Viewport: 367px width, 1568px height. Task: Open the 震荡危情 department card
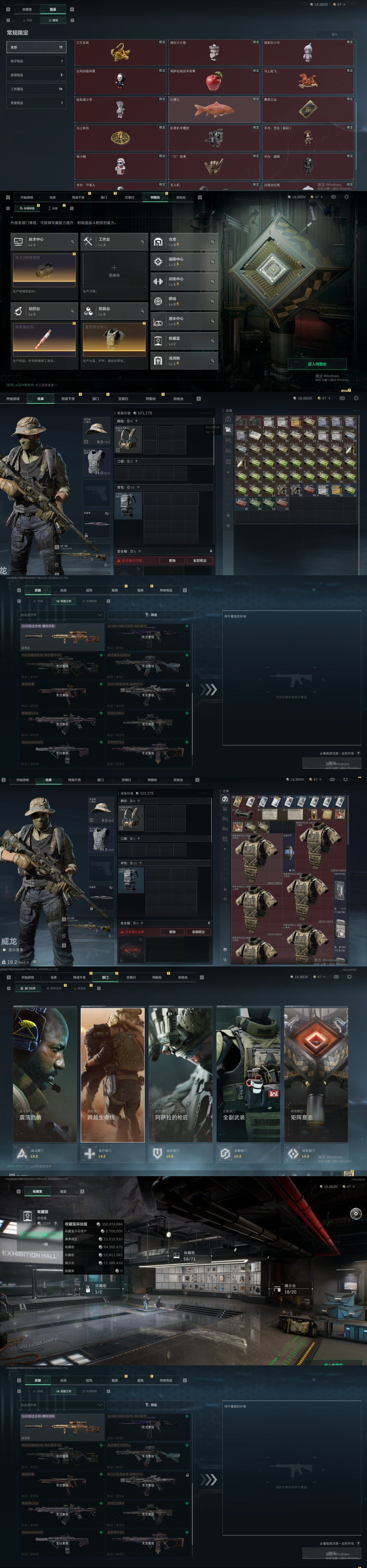tap(45, 1074)
